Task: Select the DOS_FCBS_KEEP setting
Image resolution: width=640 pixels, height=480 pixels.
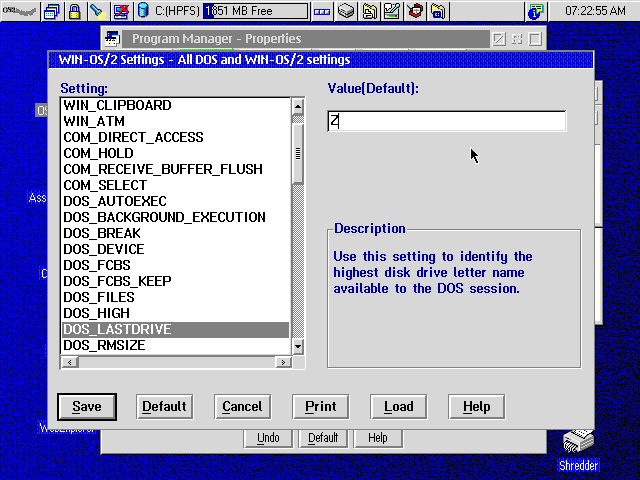Action: pos(176,281)
